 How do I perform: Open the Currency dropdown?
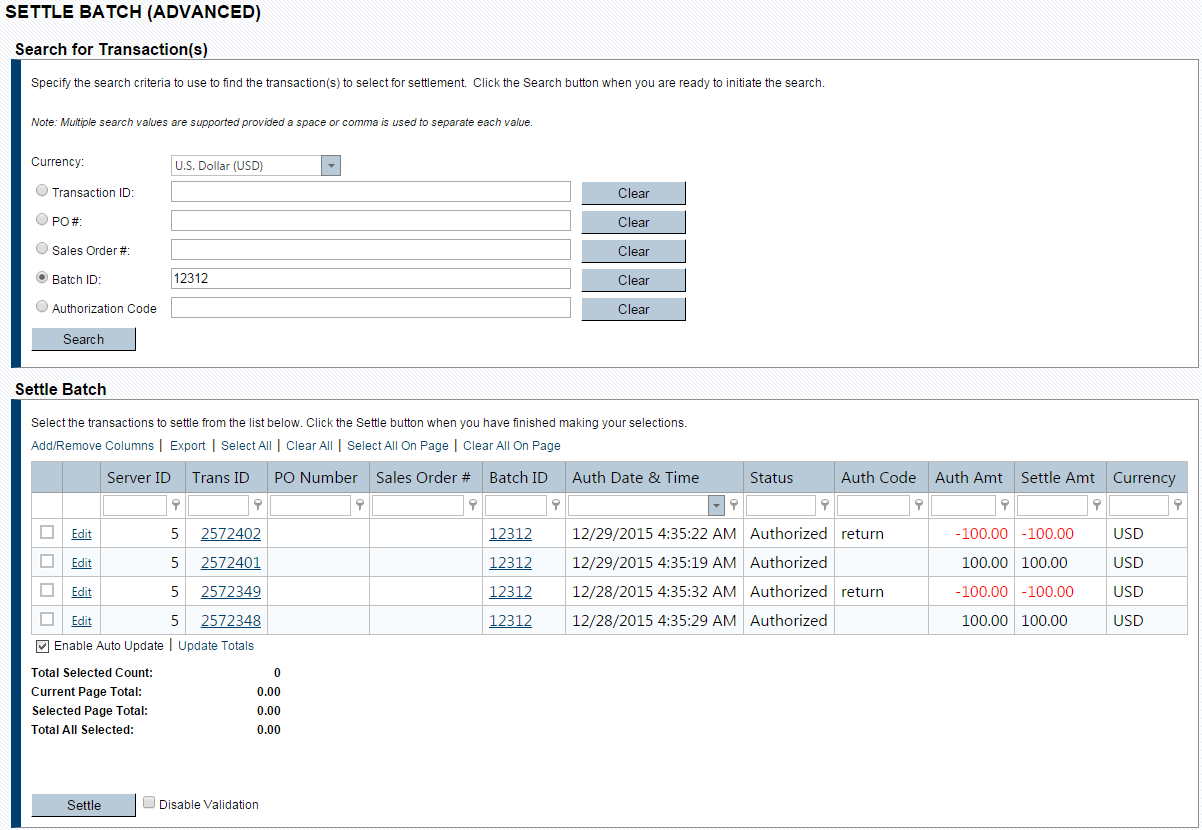[x=331, y=165]
